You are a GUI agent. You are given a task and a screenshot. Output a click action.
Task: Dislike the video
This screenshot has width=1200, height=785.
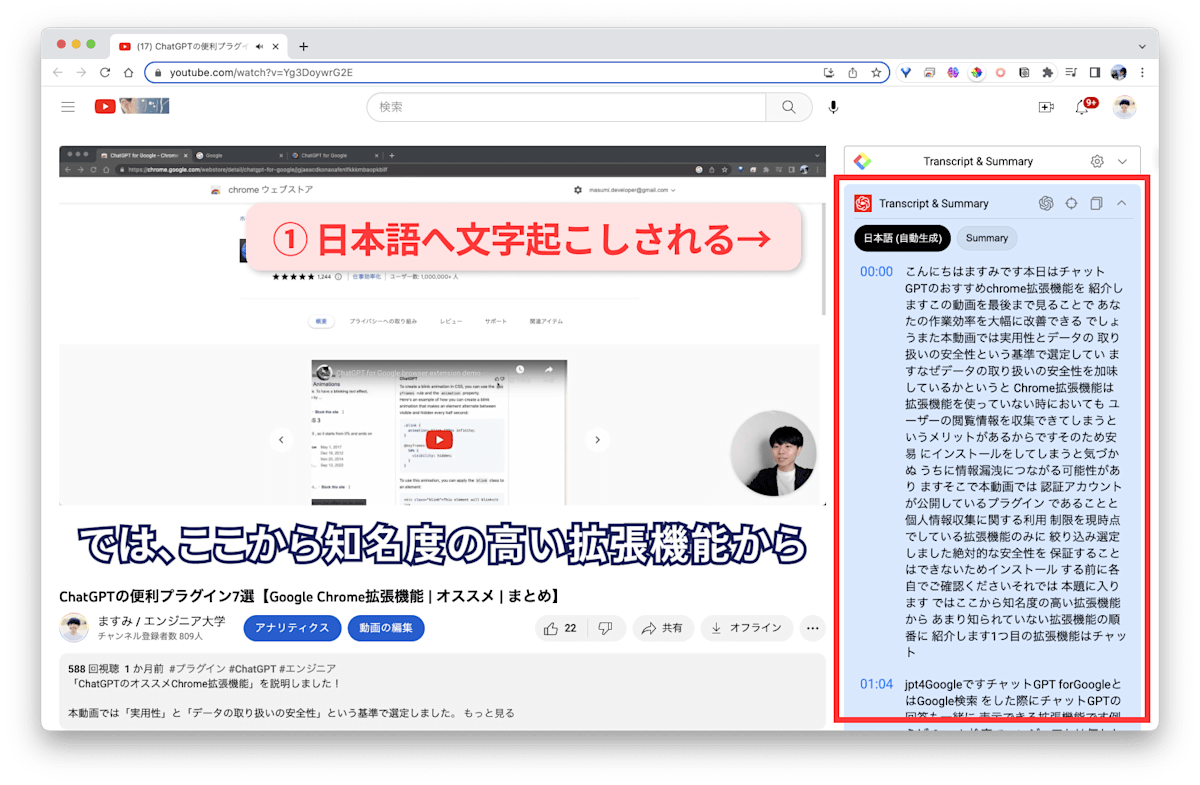point(606,628)
